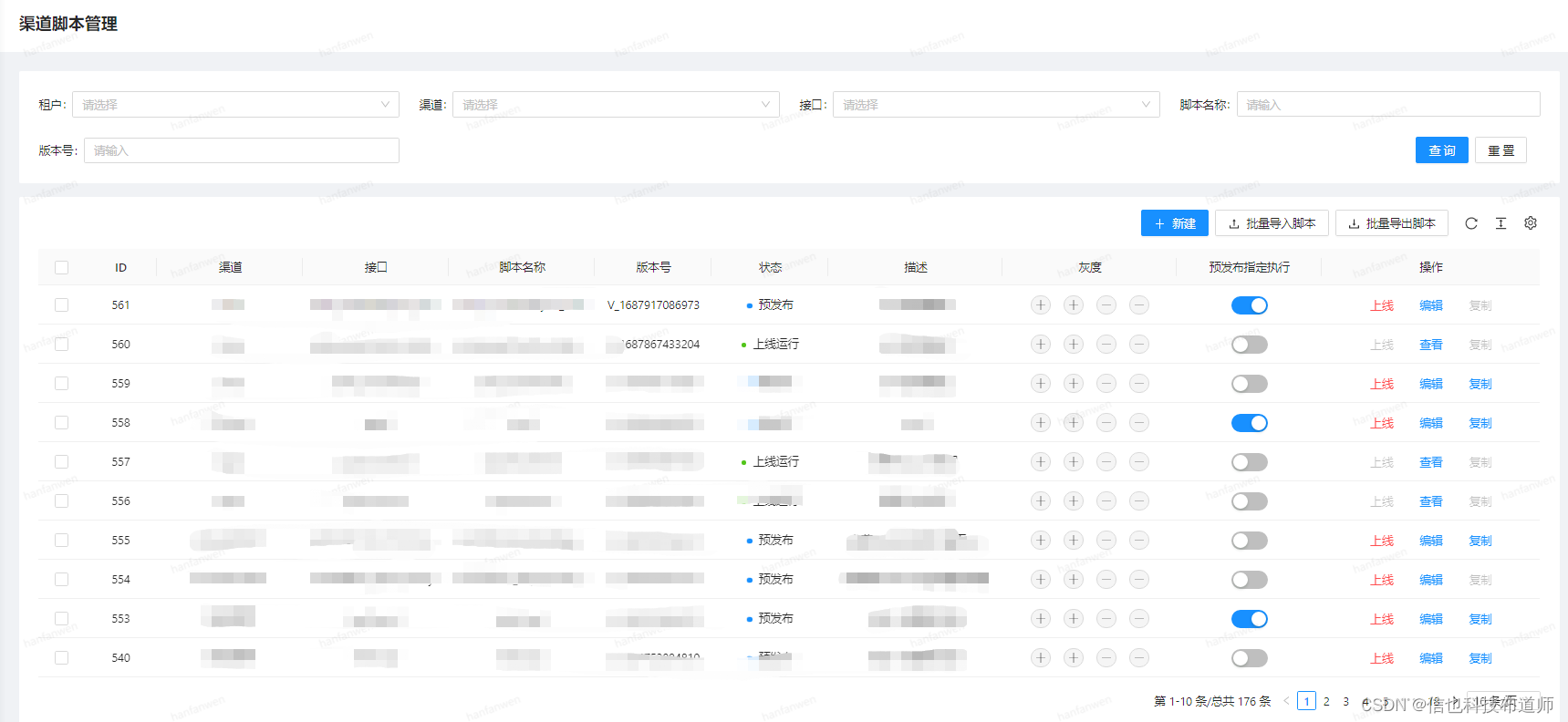This screenshot has width=1568, height=722.
Task: Click the 脚本名称 column header
Action: [x=522, y=267]
